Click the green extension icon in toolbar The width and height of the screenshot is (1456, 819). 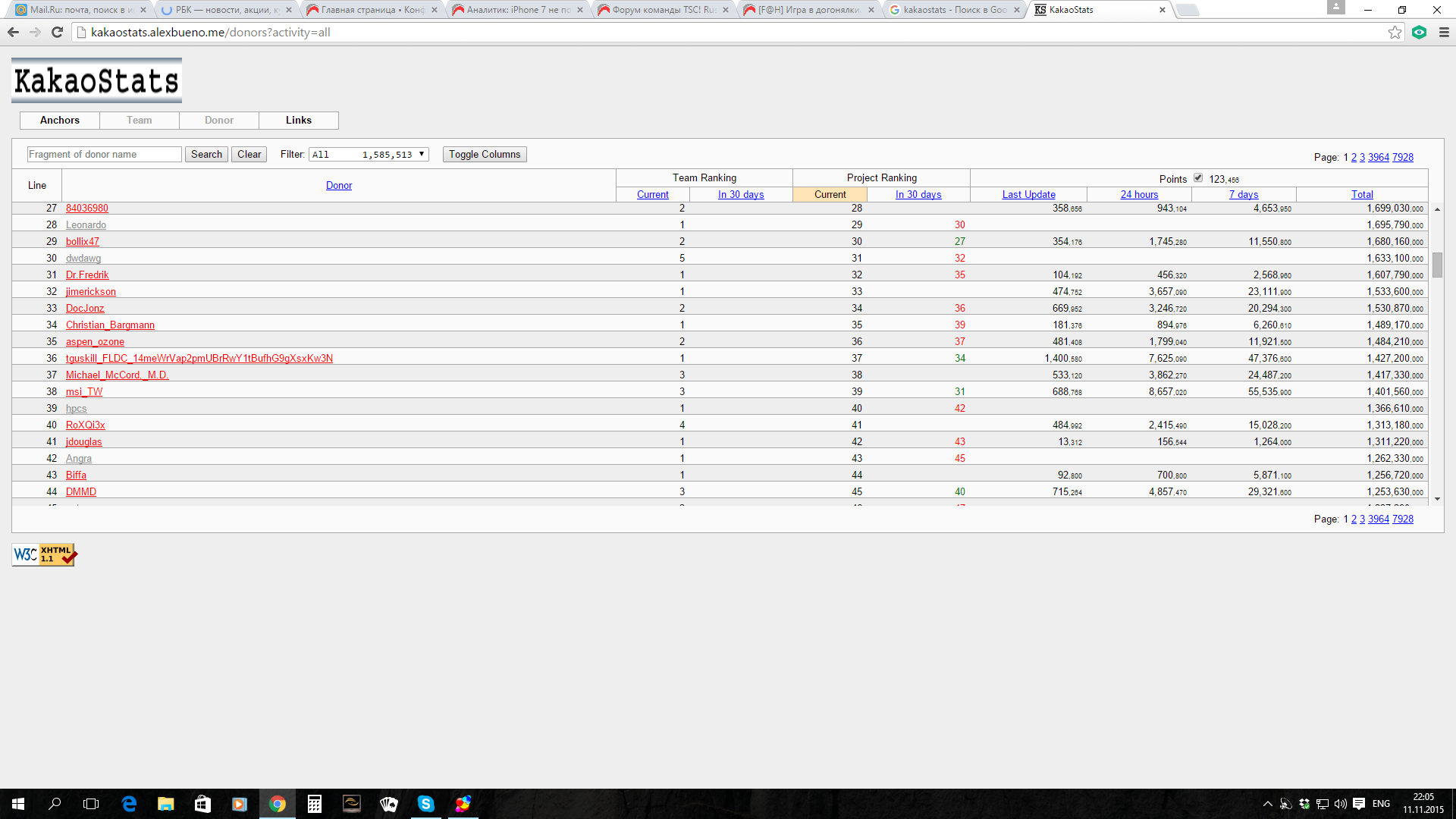[x=1420, y=32]
